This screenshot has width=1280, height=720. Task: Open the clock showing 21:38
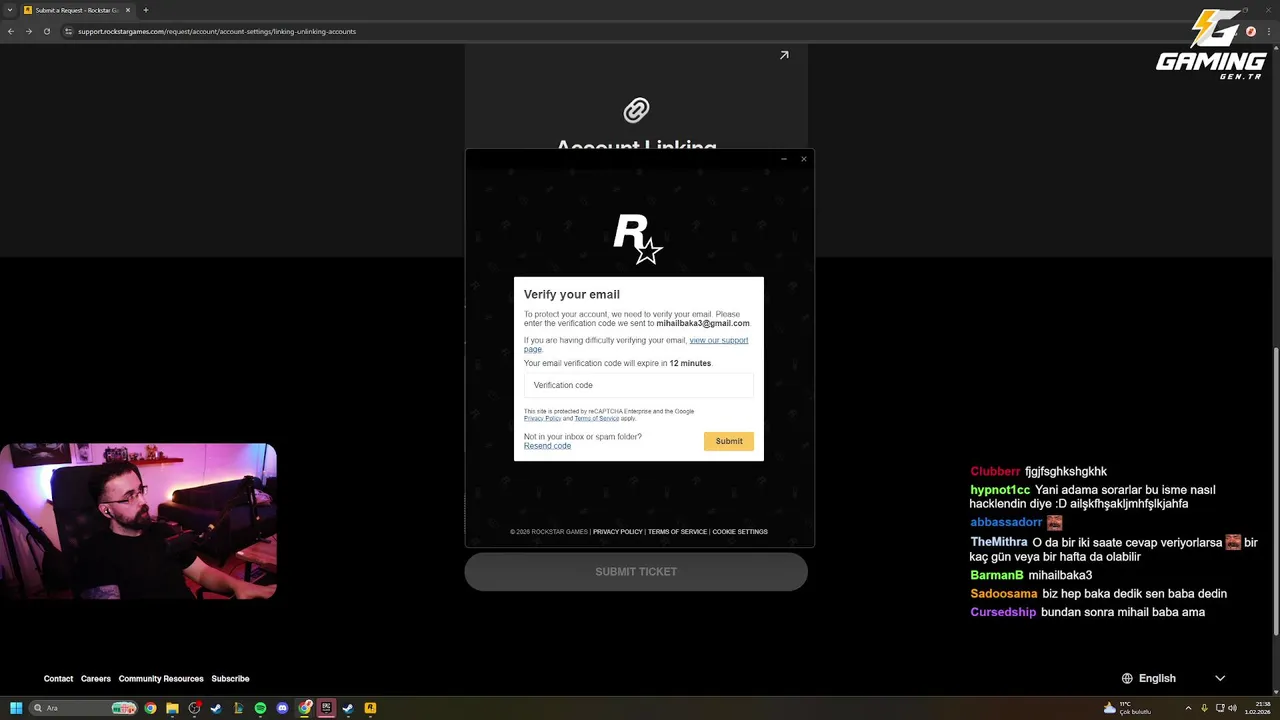pyautogui.click(x=1257, y=708)
